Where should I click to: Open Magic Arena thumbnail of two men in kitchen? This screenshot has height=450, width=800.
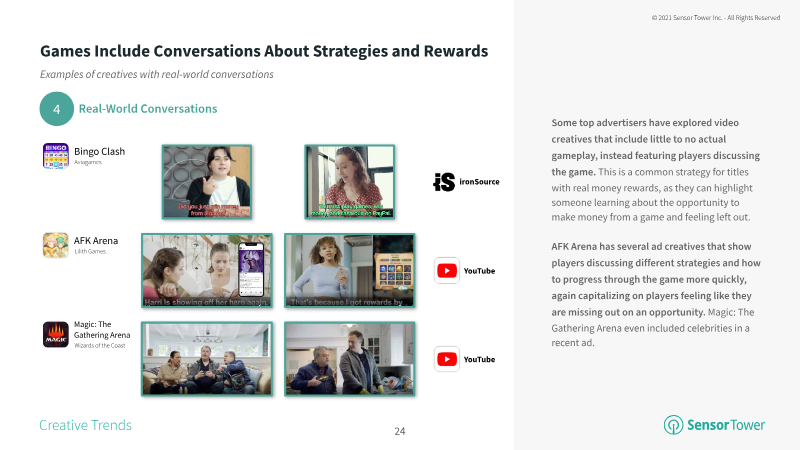tap(349, 359)
